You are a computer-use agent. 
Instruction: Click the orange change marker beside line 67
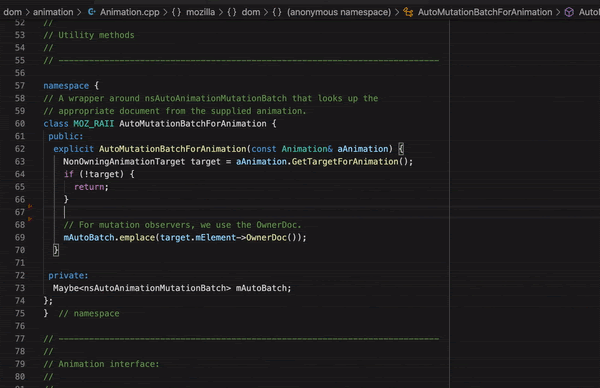[x=30, y=207]
